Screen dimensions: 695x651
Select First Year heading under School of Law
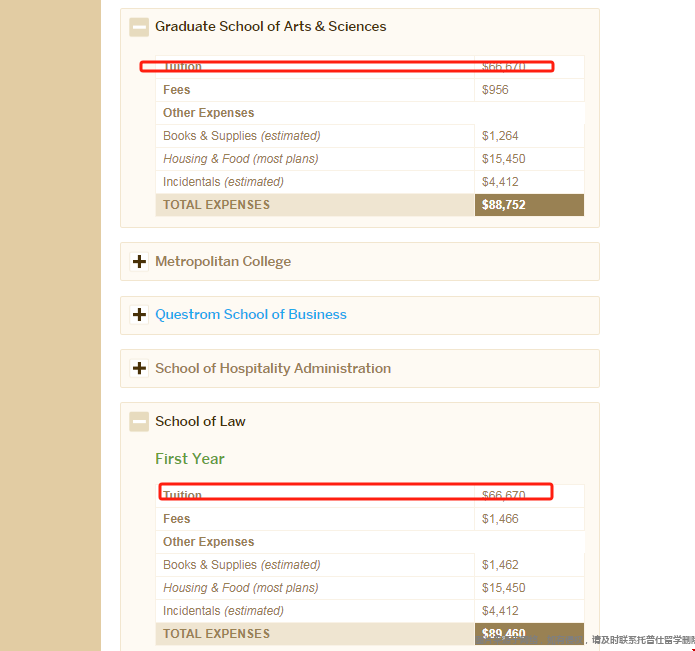(x=190, y=459)
